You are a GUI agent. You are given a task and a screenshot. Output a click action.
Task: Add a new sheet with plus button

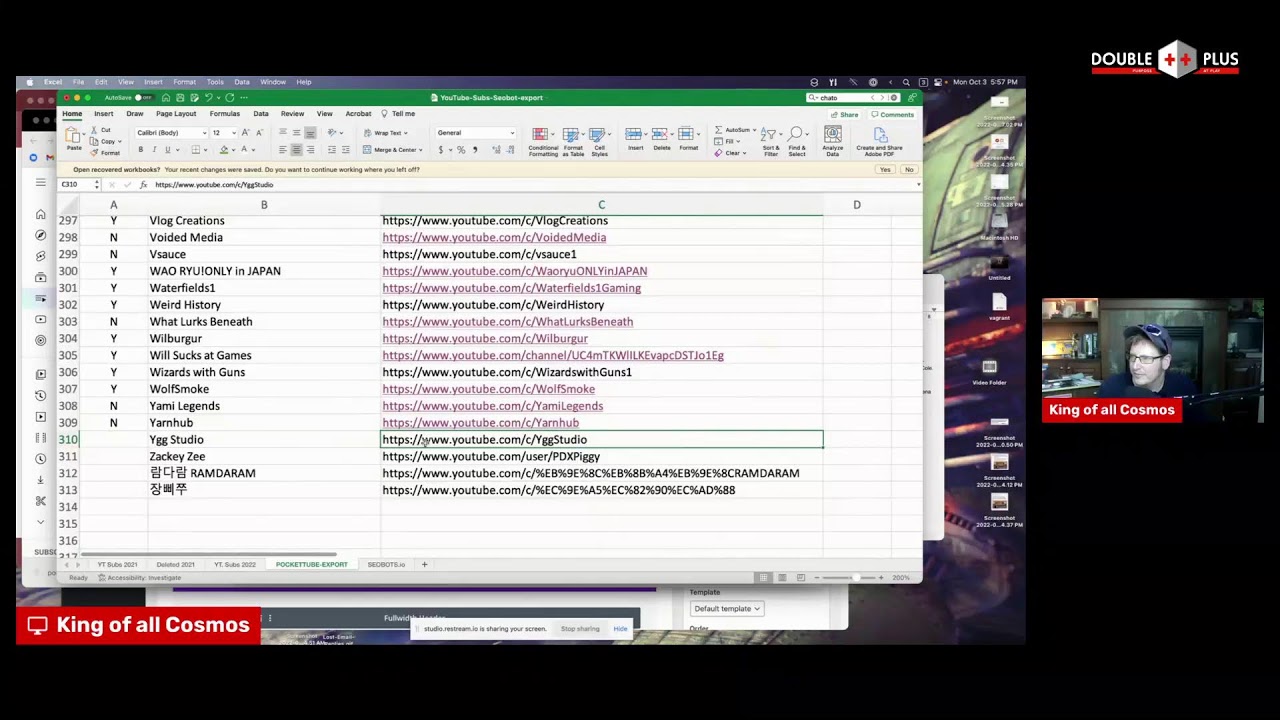coord(424,565)
